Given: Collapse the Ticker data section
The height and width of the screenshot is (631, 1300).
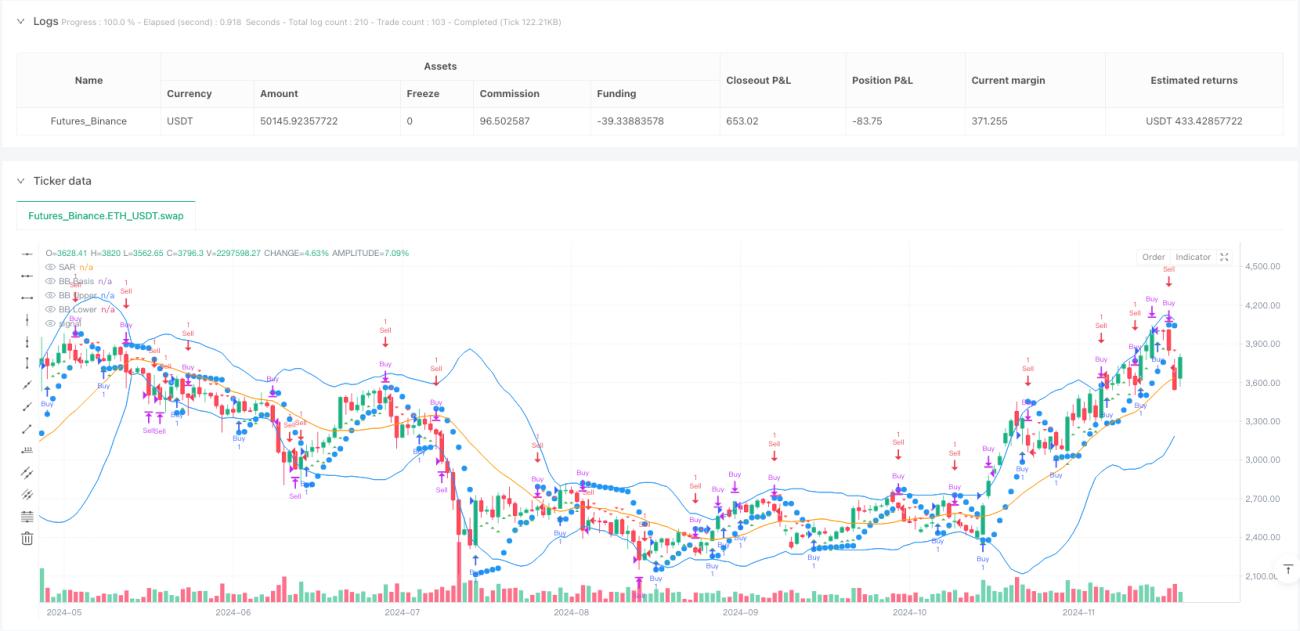Looking at the screenshot, I should pos(21,181).
